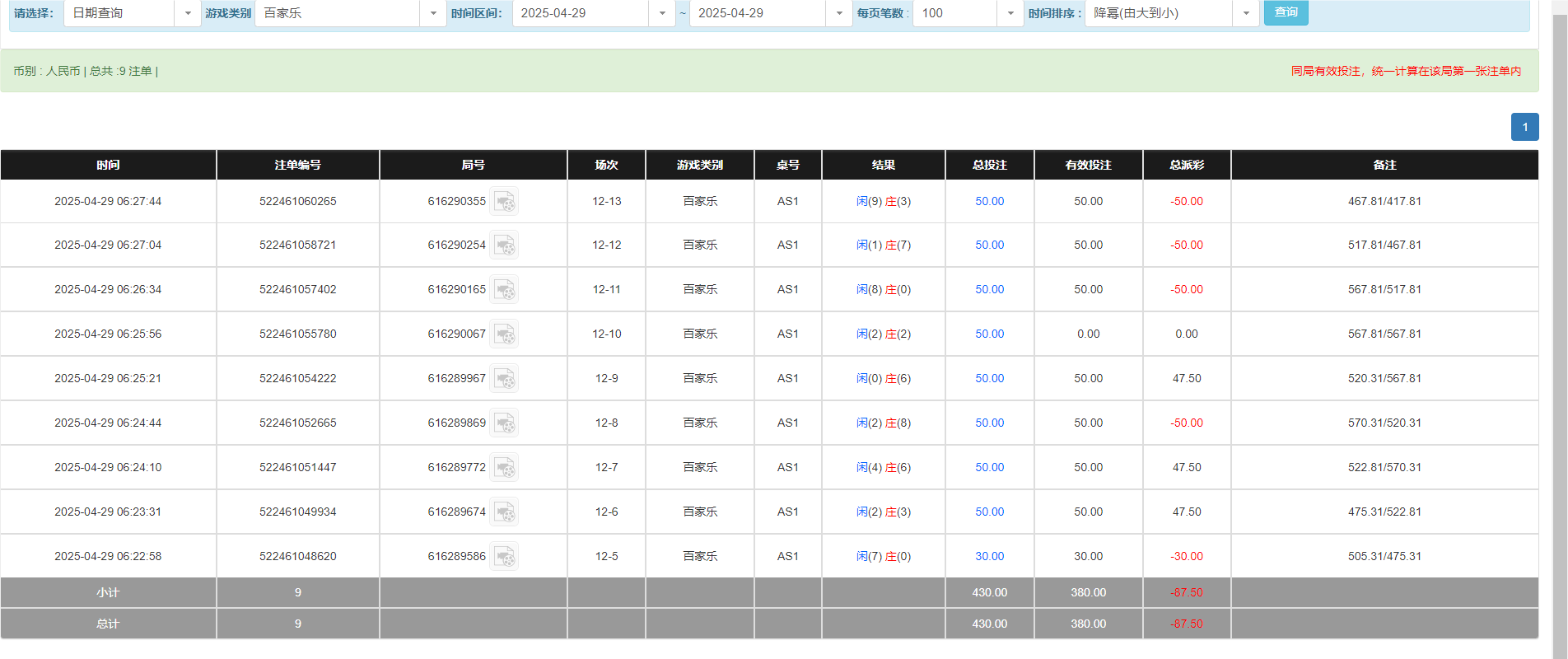Click total bet 50.00 link for 522461060265
Image resolution: width=1568 pixels, height=659 pixels.
989,202
